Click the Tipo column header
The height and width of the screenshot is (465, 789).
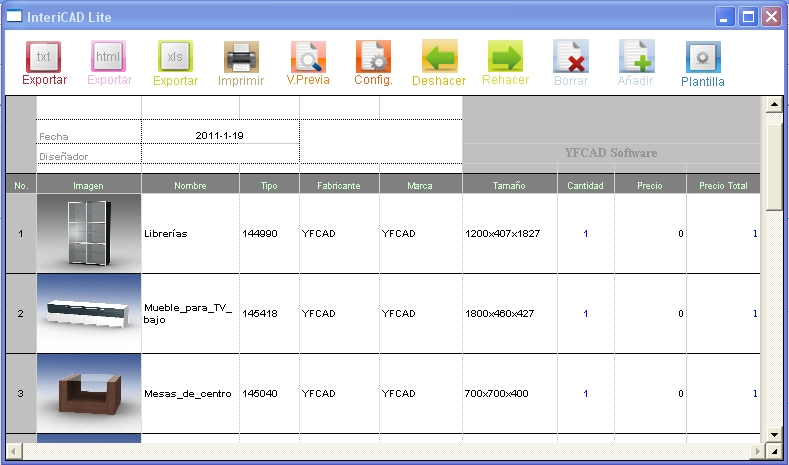pyautogui.click(x=269, y=185)
